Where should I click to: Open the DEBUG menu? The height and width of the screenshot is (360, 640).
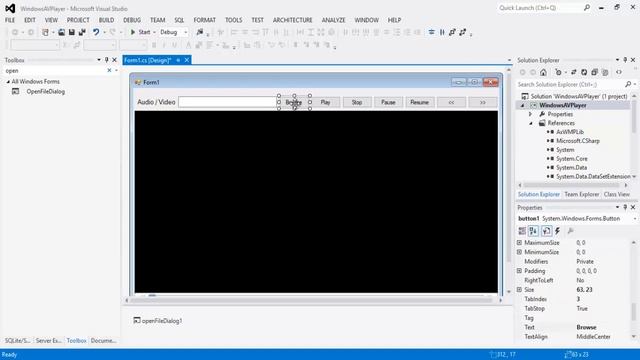pos(132,20)
